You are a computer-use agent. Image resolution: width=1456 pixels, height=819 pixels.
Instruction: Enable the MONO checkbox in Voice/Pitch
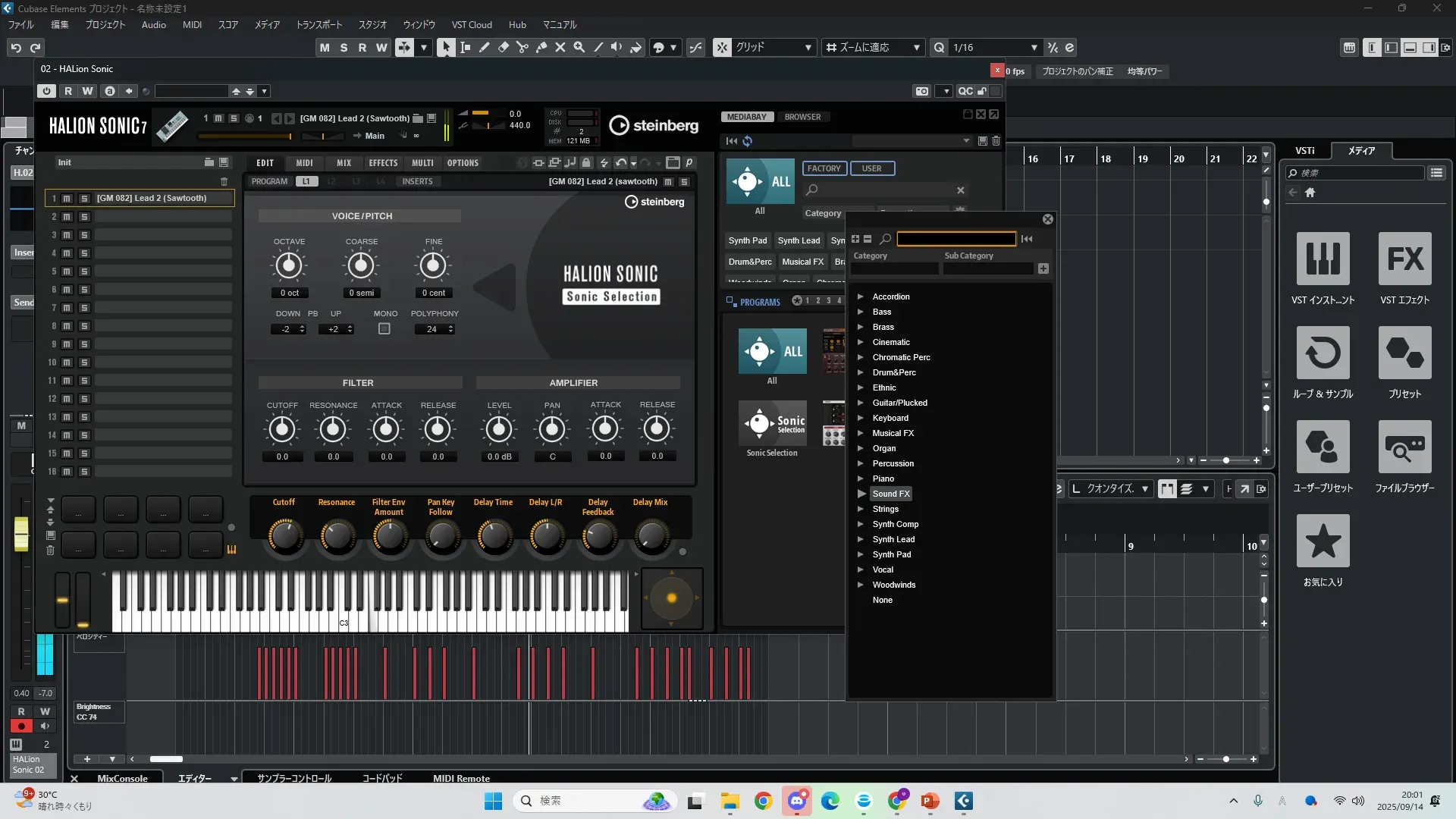(x=384, y=329)
